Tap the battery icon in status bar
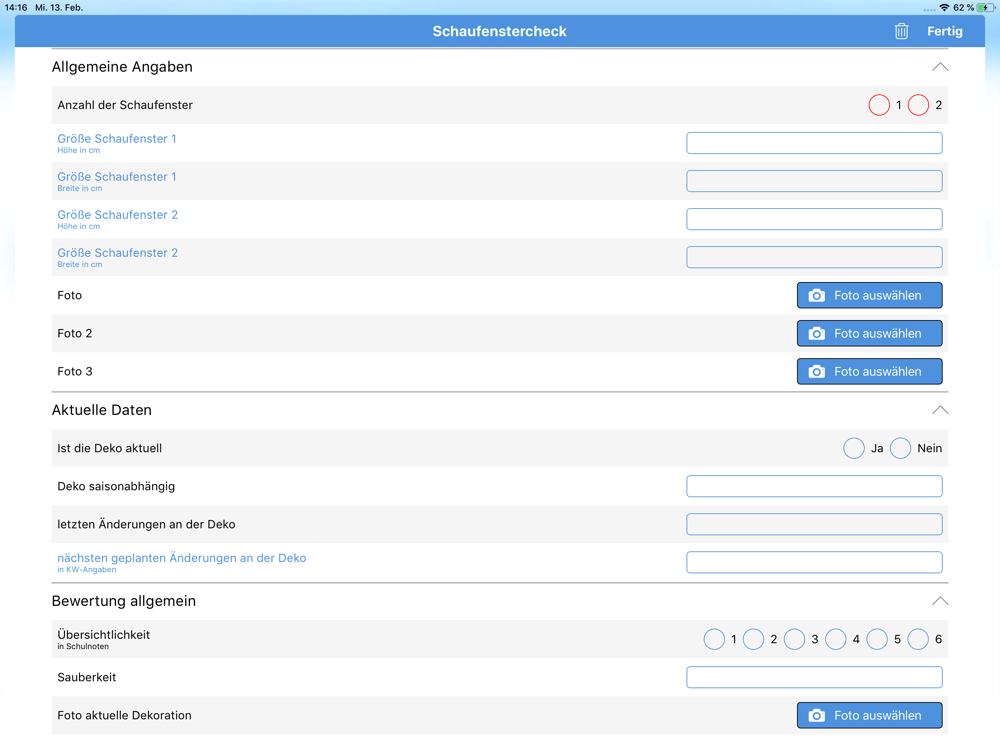 pyautogui.click(x=986, y=8)
